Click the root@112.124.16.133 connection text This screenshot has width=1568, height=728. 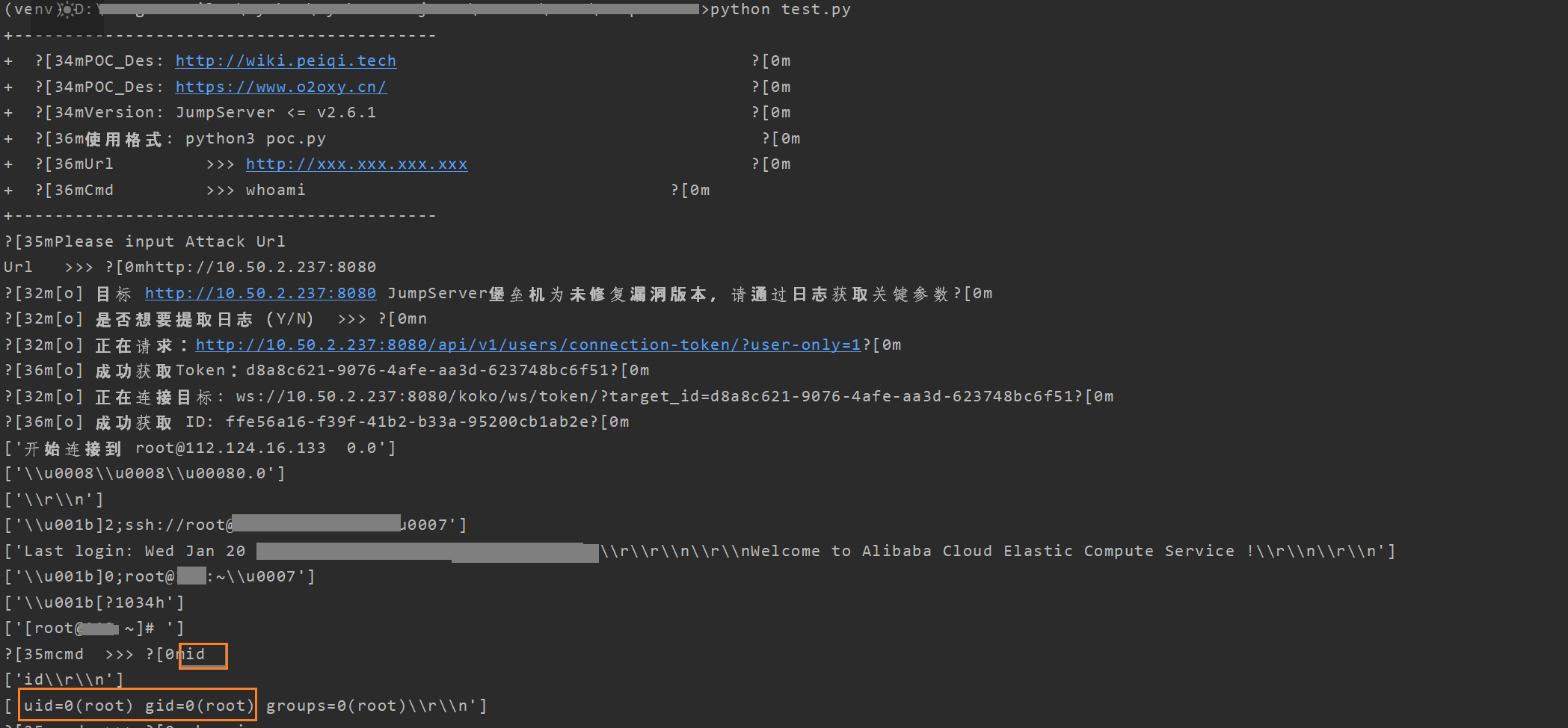tap(230, 448)
